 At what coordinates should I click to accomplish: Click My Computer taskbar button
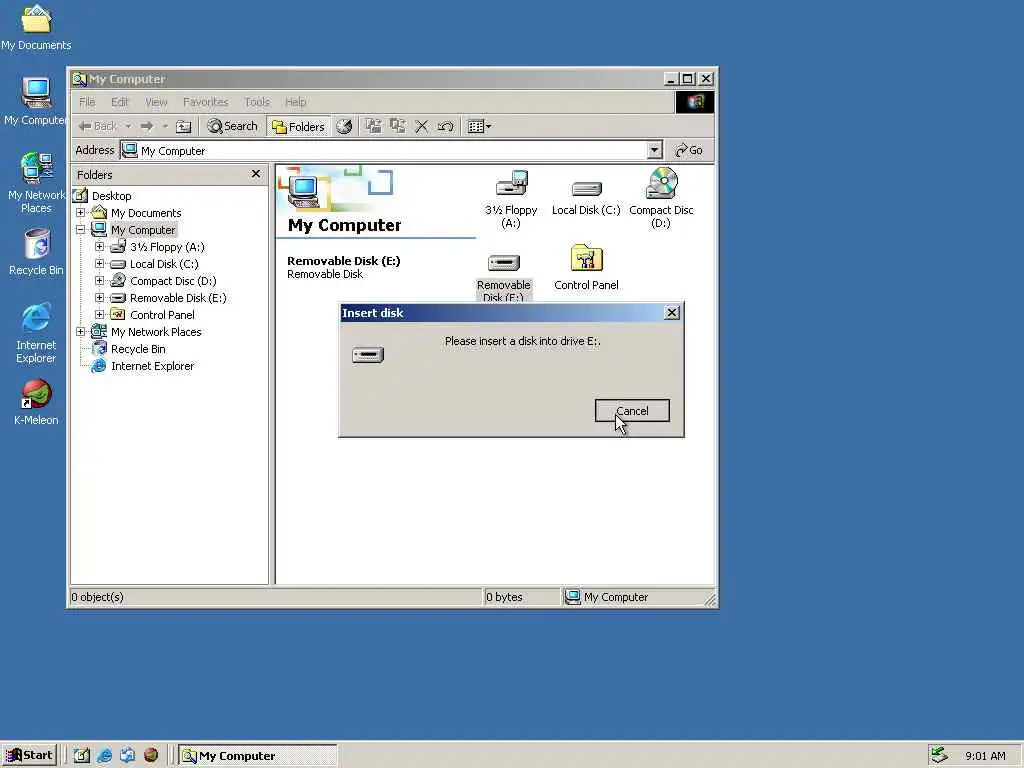pyautogui.click(x=257, y=756)
